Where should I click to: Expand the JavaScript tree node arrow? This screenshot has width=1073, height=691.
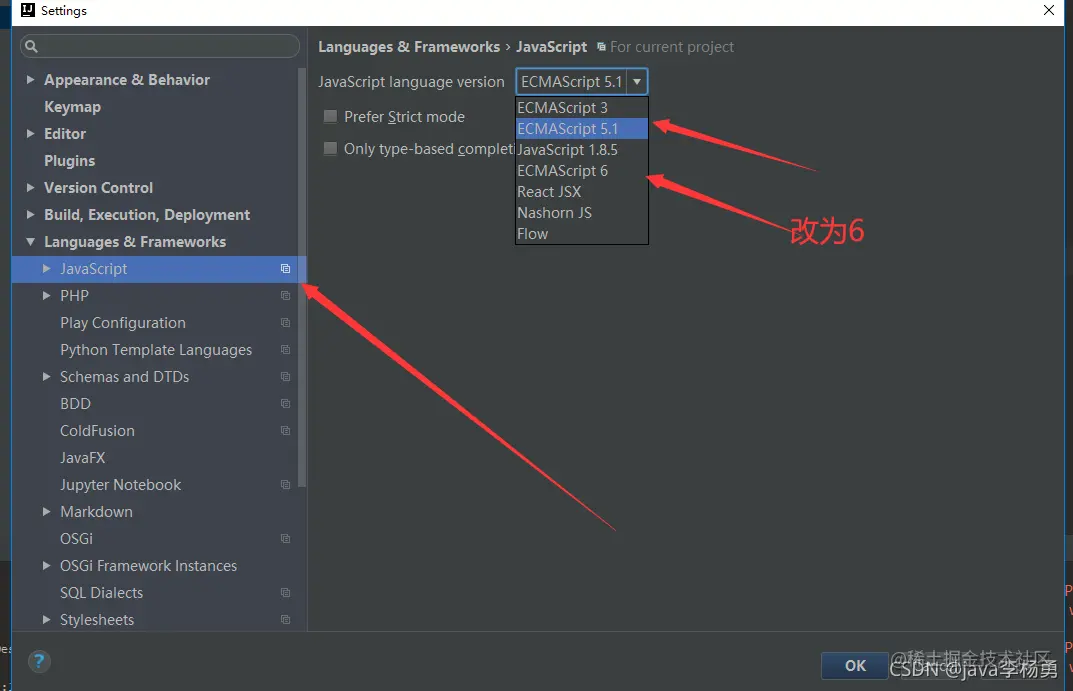click(47, 269)
